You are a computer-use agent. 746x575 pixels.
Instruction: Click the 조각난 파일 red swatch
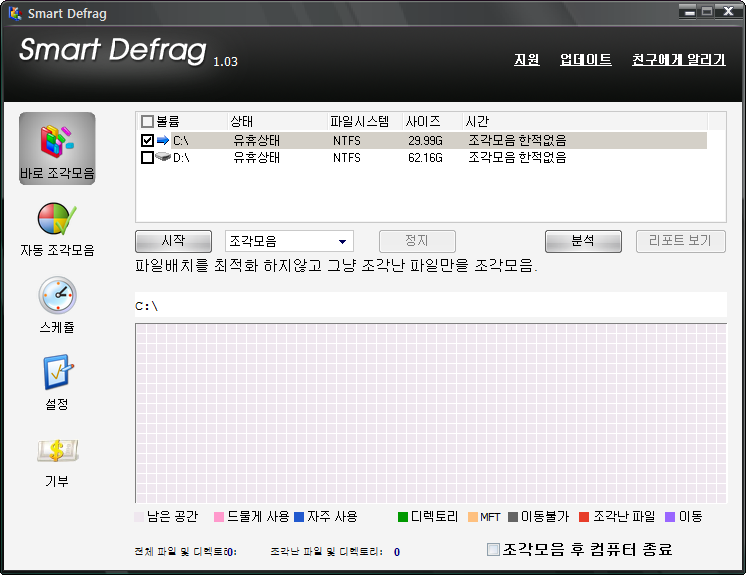tap(584, 517)
